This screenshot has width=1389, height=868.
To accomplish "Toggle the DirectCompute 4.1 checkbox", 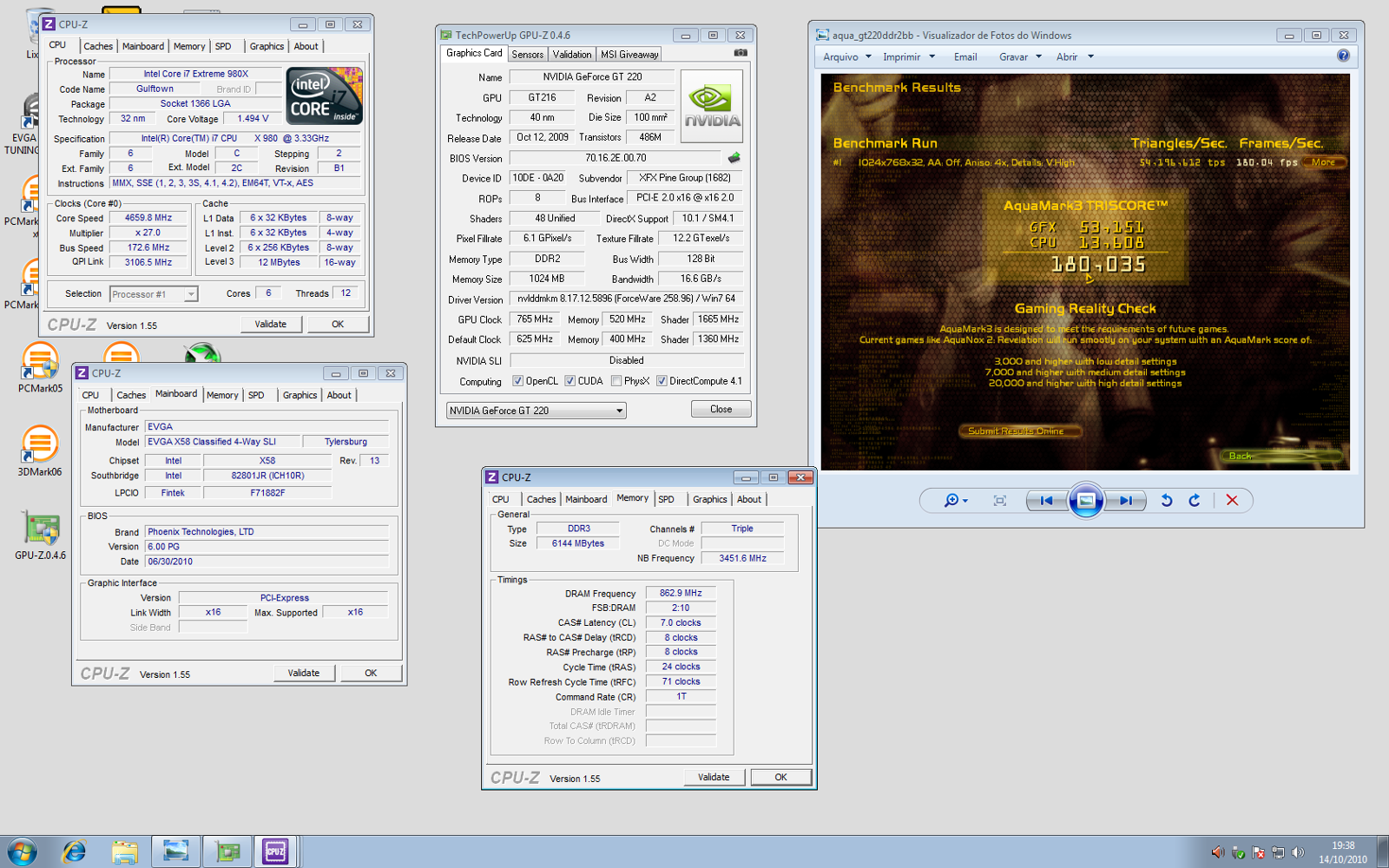I will click(x=662, y=381).
